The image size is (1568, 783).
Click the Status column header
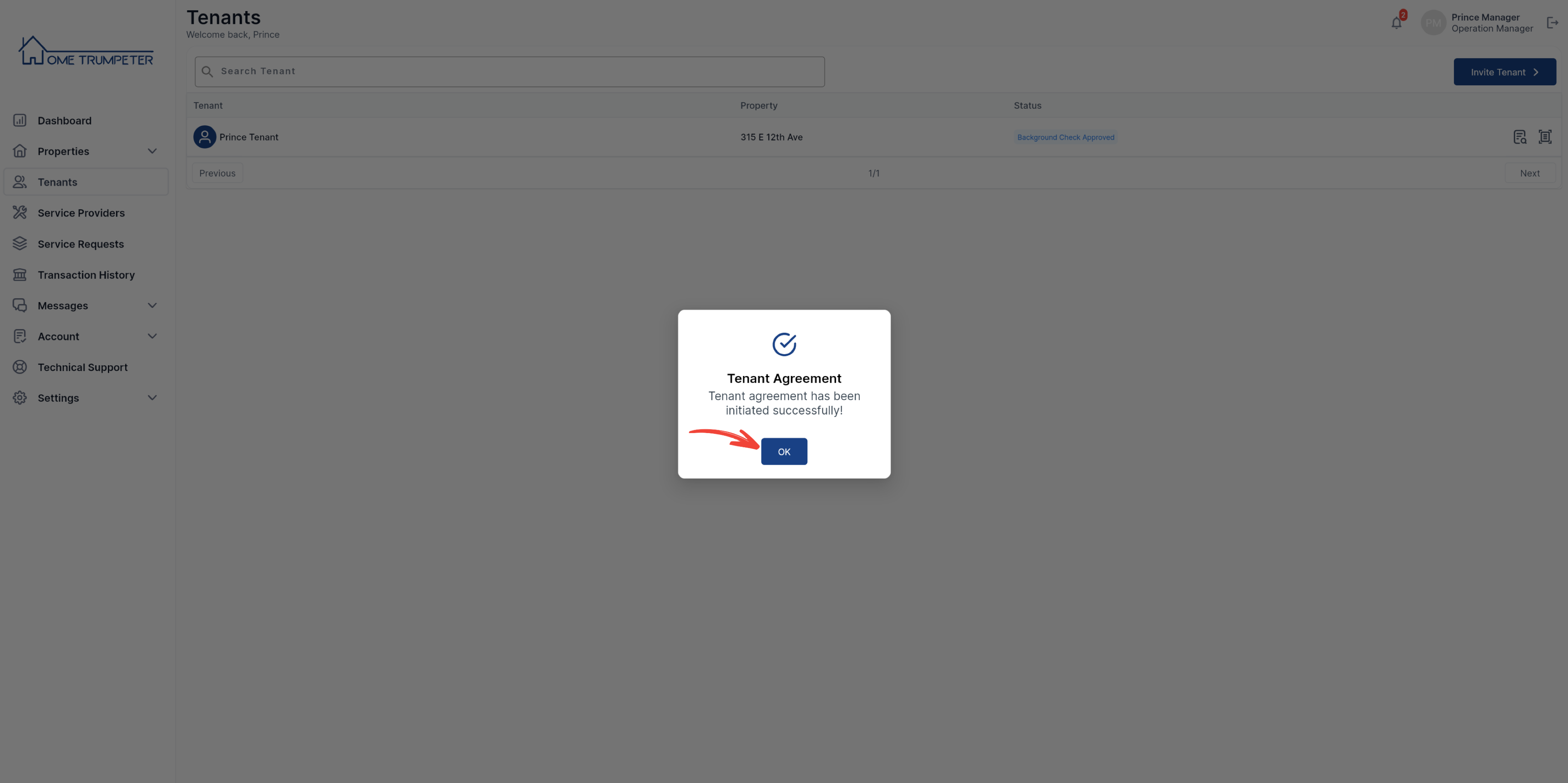(x=1027, y=105)
